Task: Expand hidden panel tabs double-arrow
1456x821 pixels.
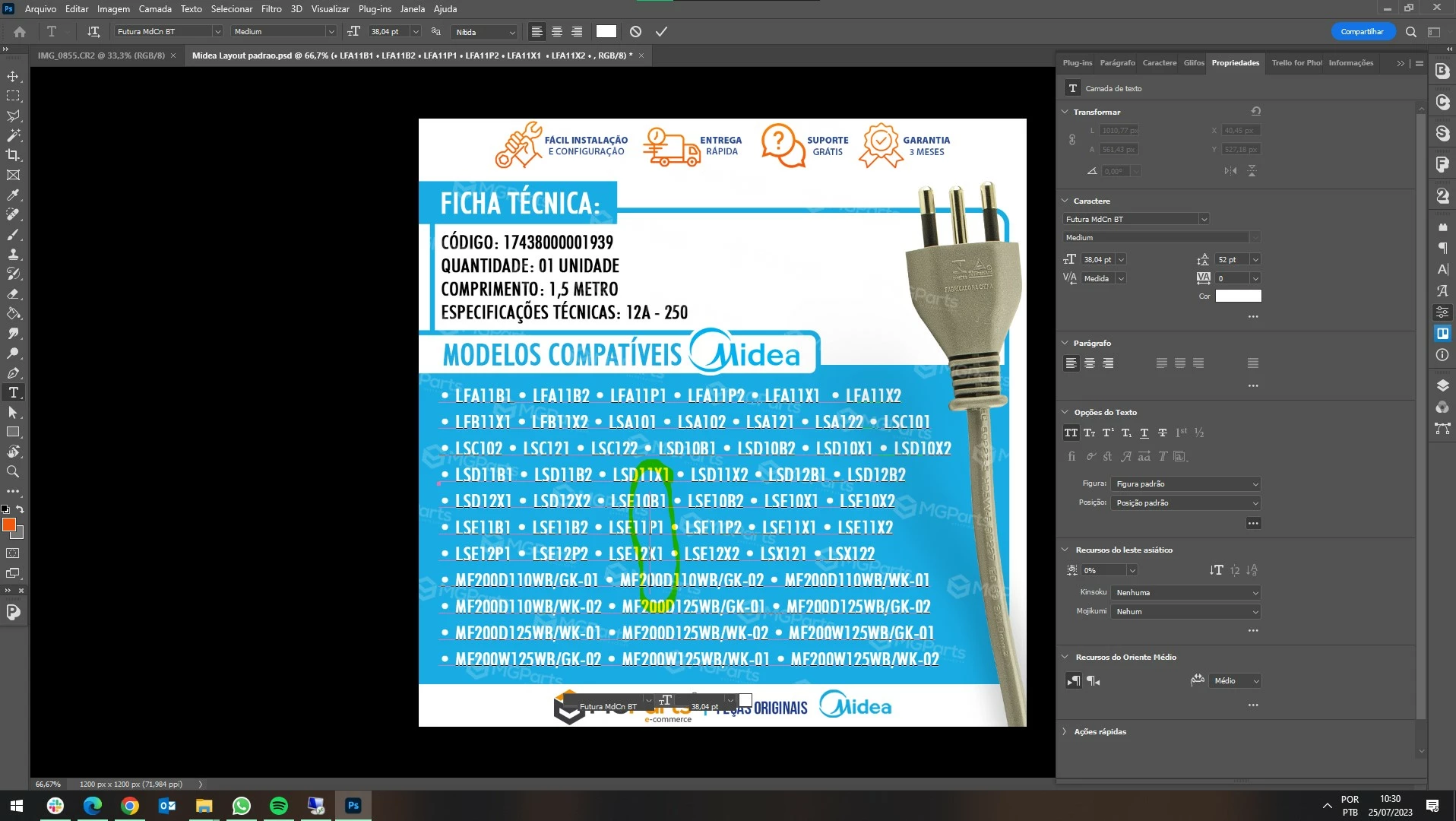Action: tap(1401, 63)
